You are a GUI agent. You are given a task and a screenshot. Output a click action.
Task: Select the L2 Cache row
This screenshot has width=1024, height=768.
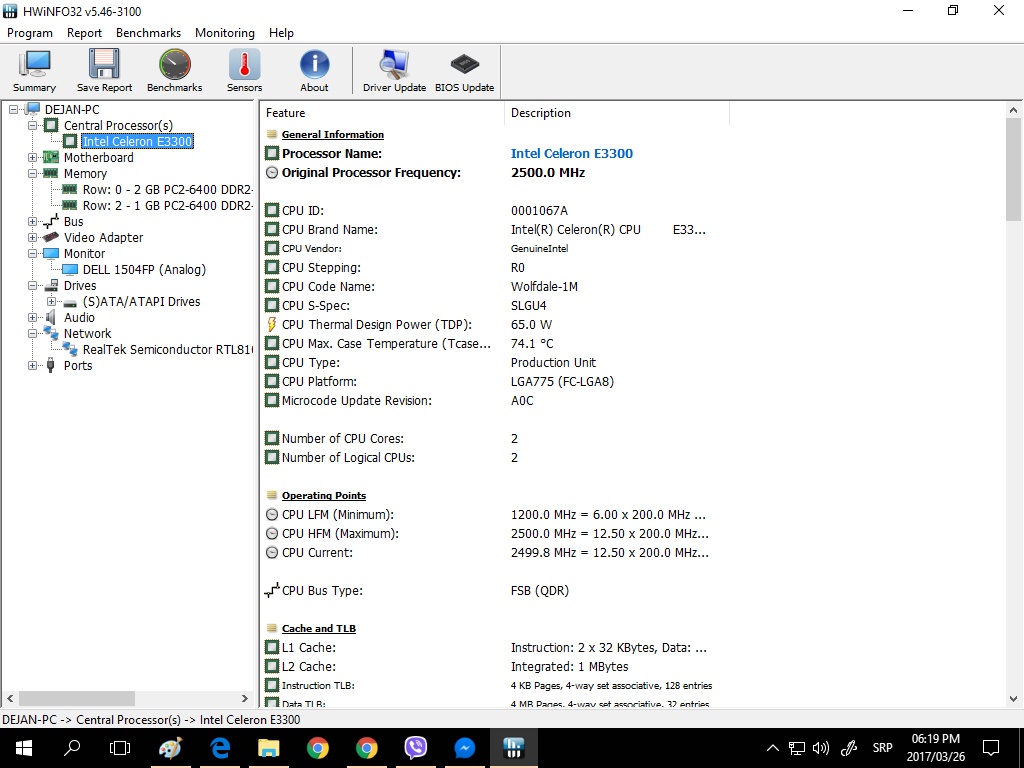[x=496, y=667]
